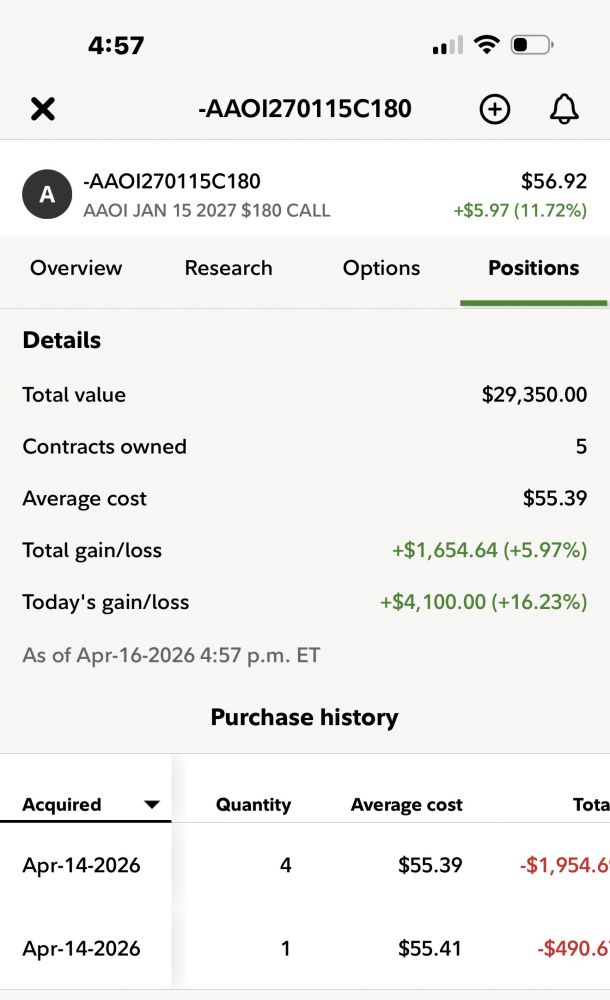Viewport: 610px width, 1000px height.
Task: Open the Research tab
Action: [x=228, y=268]
